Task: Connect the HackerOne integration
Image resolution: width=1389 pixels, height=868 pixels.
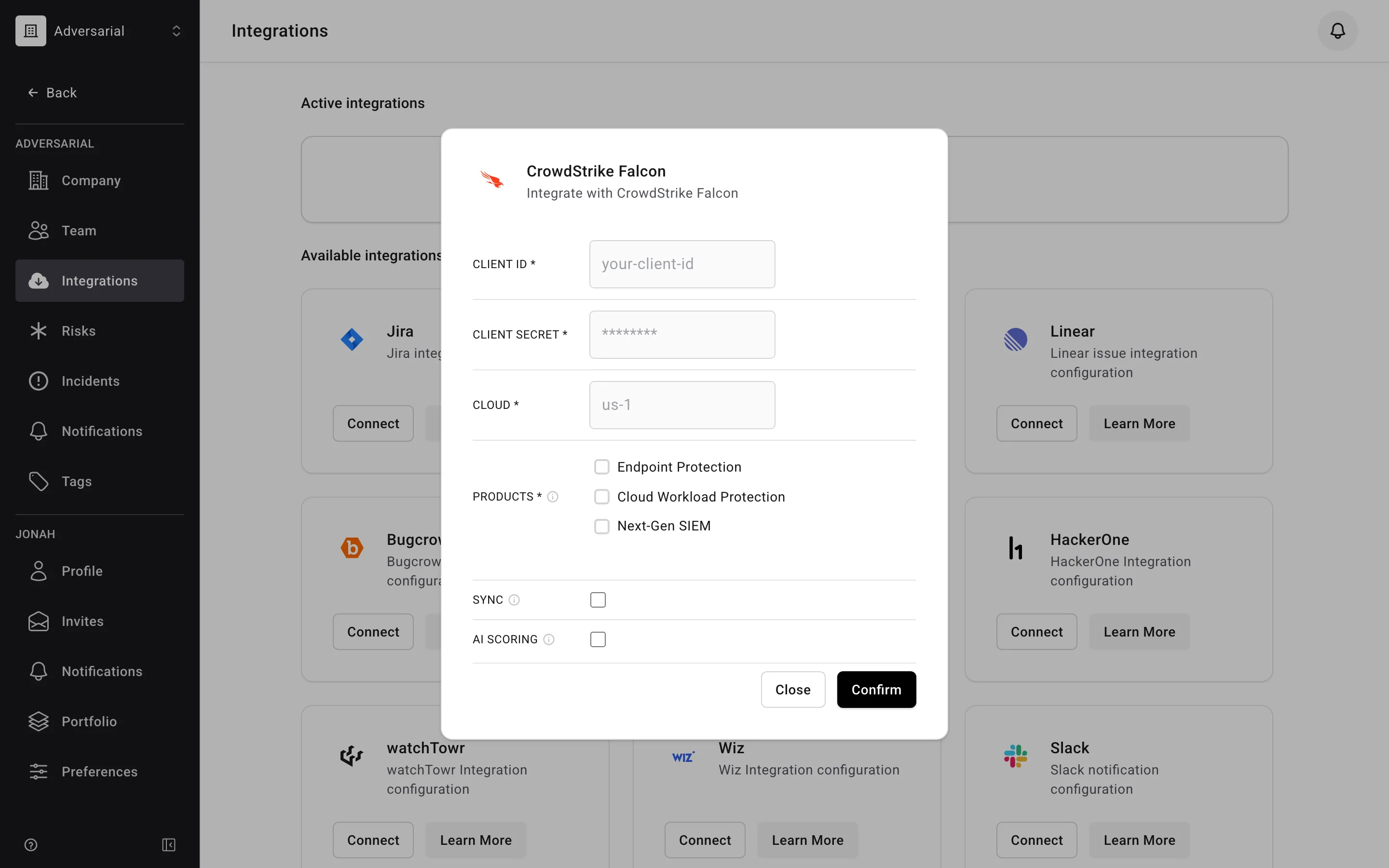Action: tap(1036, 632)
